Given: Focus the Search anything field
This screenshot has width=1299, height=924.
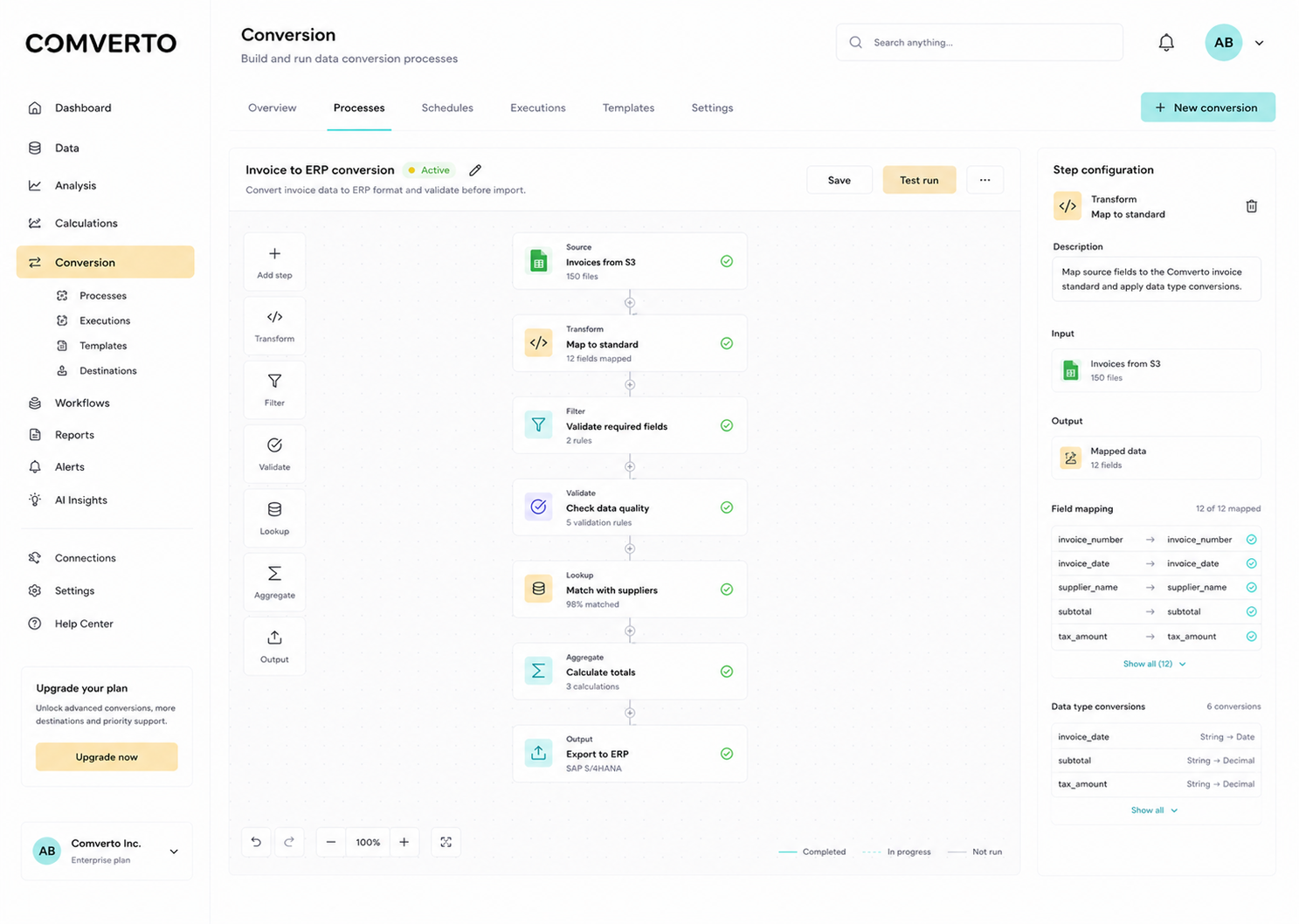Looking at the screenshot, I should (979, 42).
